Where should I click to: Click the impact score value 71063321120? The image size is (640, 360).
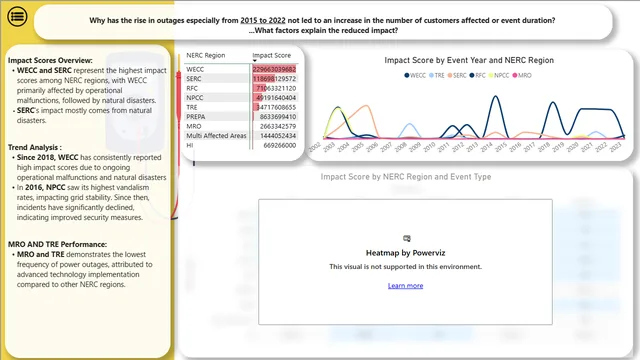276,88
